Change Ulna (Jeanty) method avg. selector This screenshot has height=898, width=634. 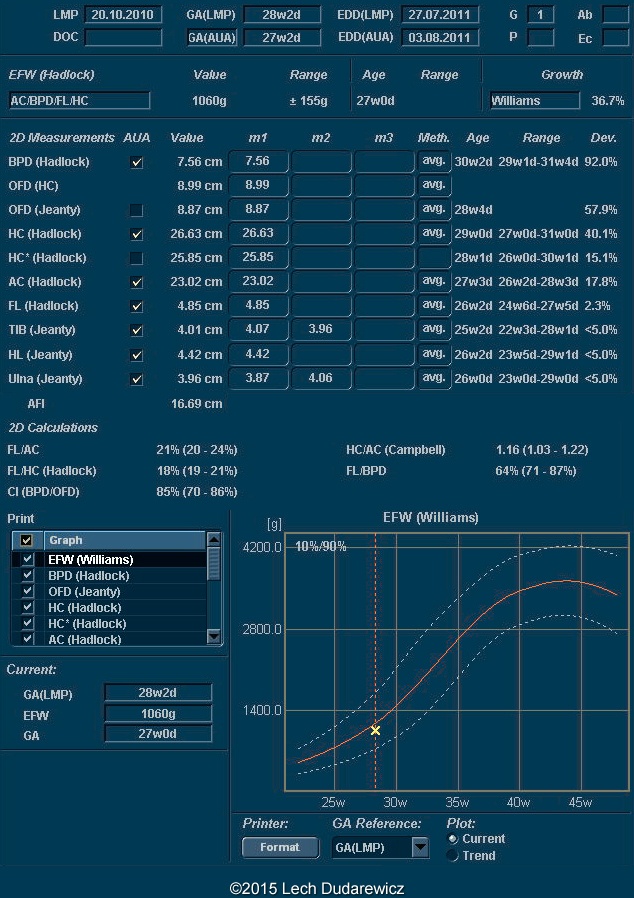pos(434,379)
